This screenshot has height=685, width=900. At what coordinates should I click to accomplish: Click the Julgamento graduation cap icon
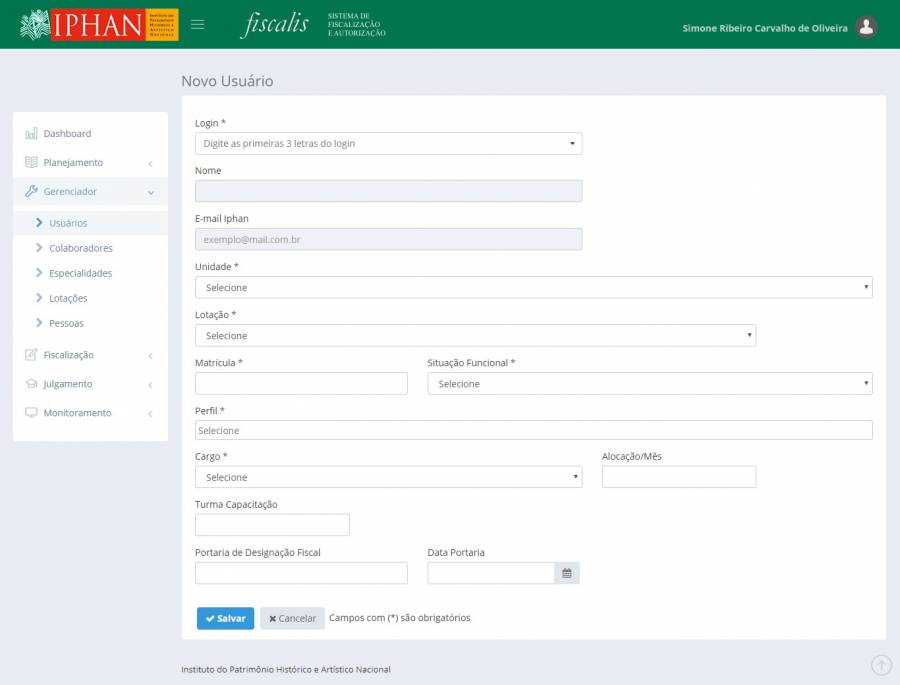31,384
